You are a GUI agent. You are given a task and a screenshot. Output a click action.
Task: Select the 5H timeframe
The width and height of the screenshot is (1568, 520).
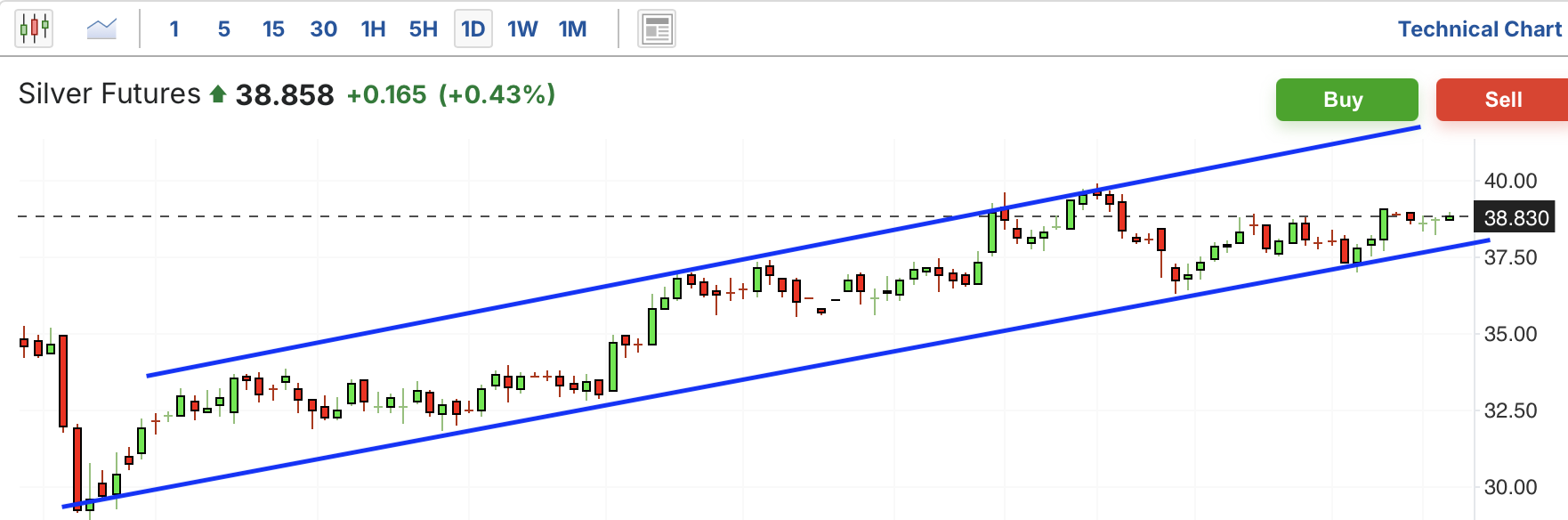click(424, 29)
